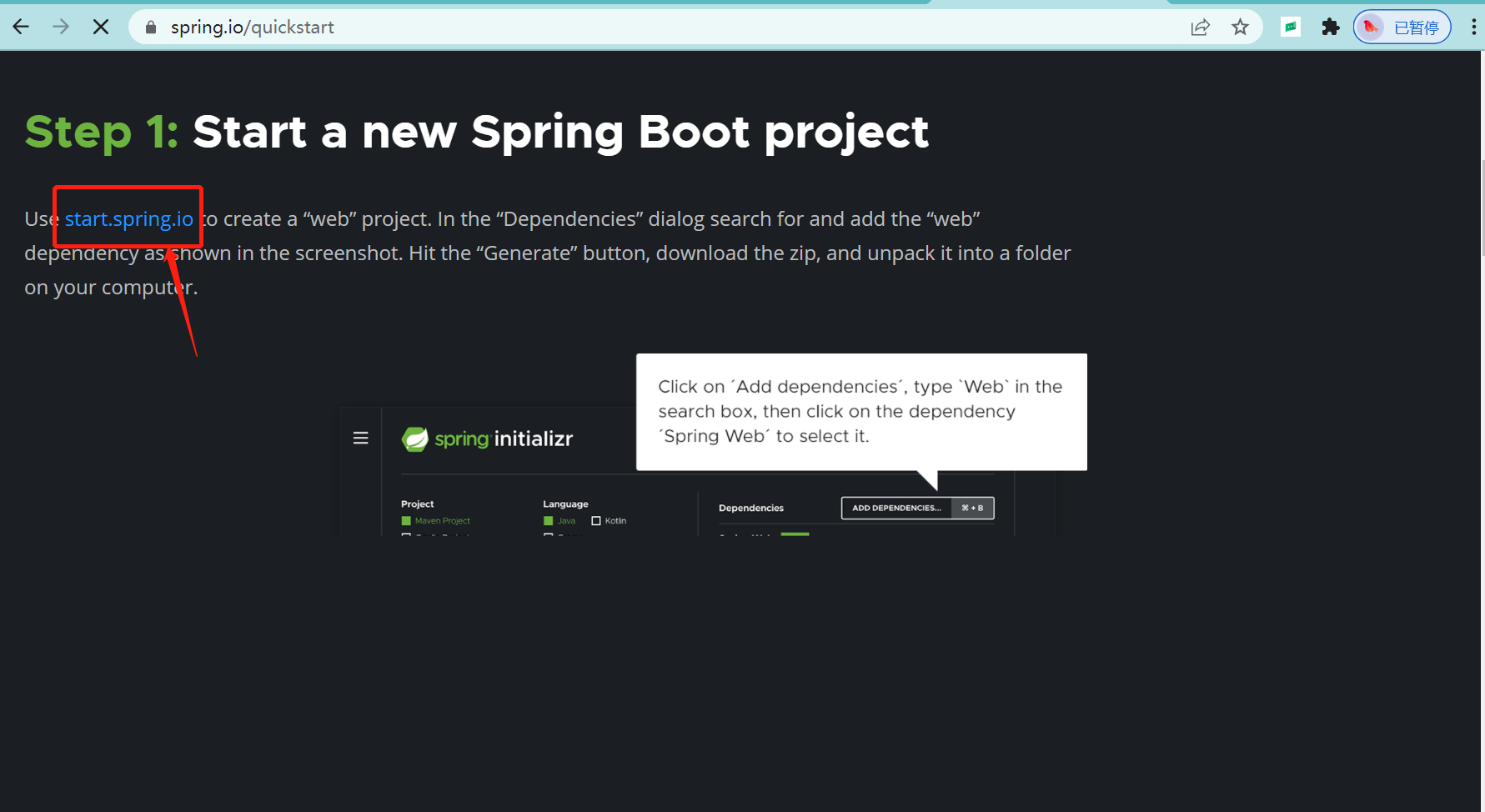The width and height of the screenshot is (1485, 812).
Task: Click the ADD DEPENDENCIES button
Action: (896, 508)
